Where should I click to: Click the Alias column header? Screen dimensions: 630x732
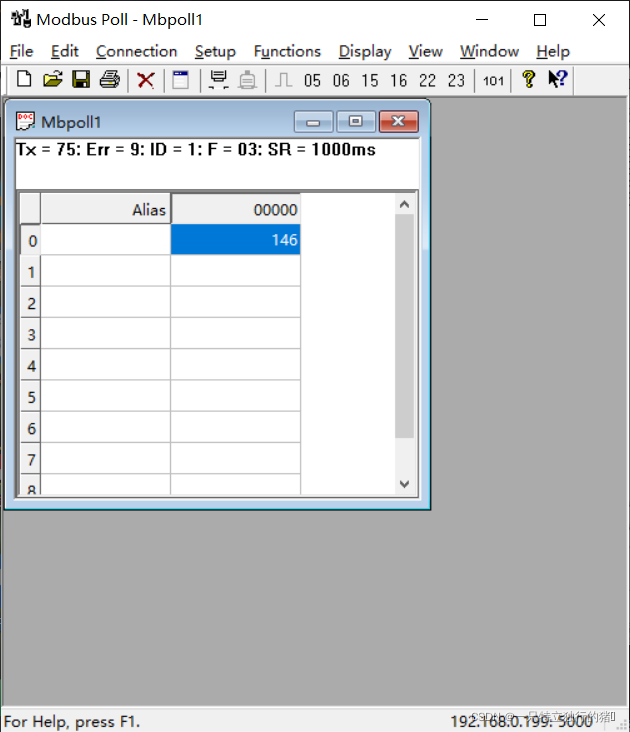coord(106,209)
